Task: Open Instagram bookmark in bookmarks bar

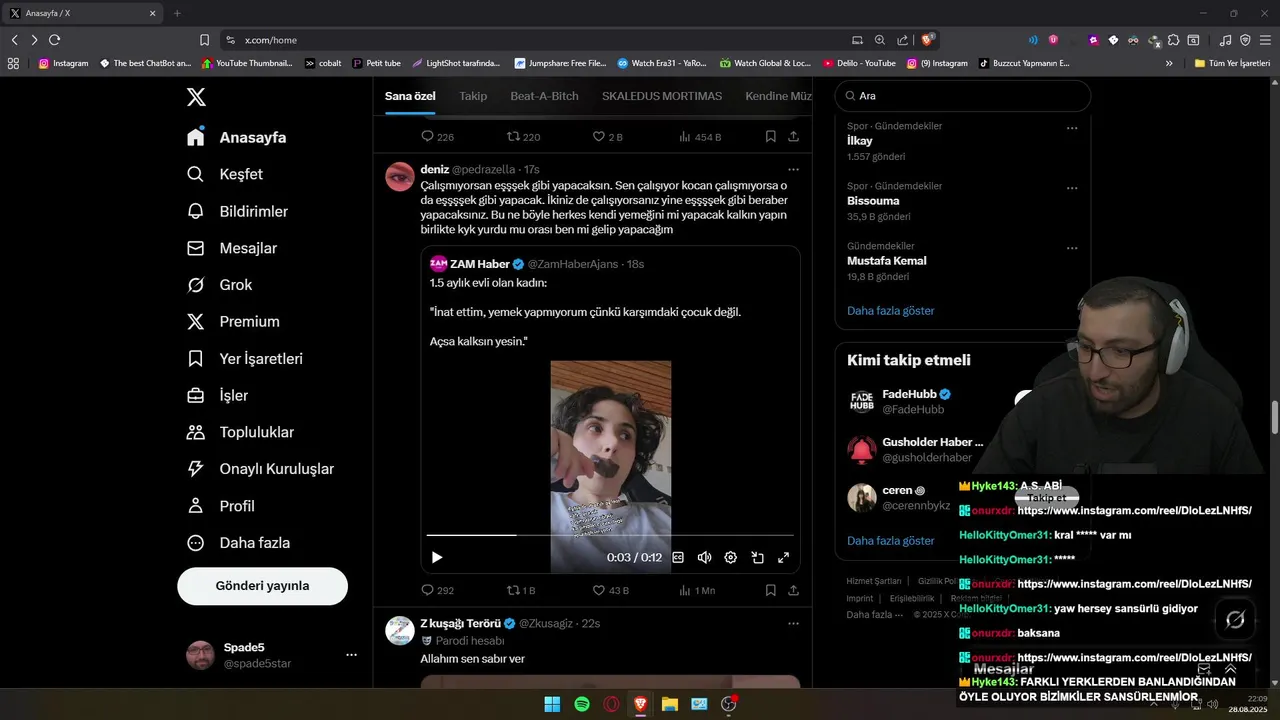Action: coord(63,63)
